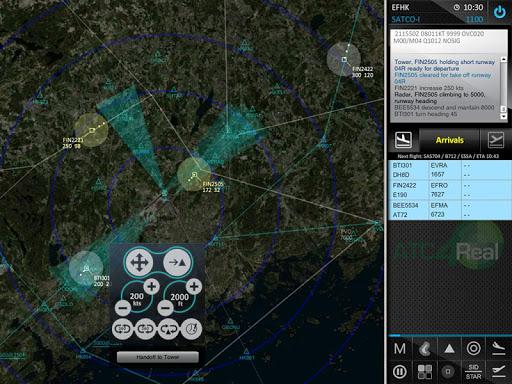
Task: Pause the simulation
Action: (x=400, y=372)
